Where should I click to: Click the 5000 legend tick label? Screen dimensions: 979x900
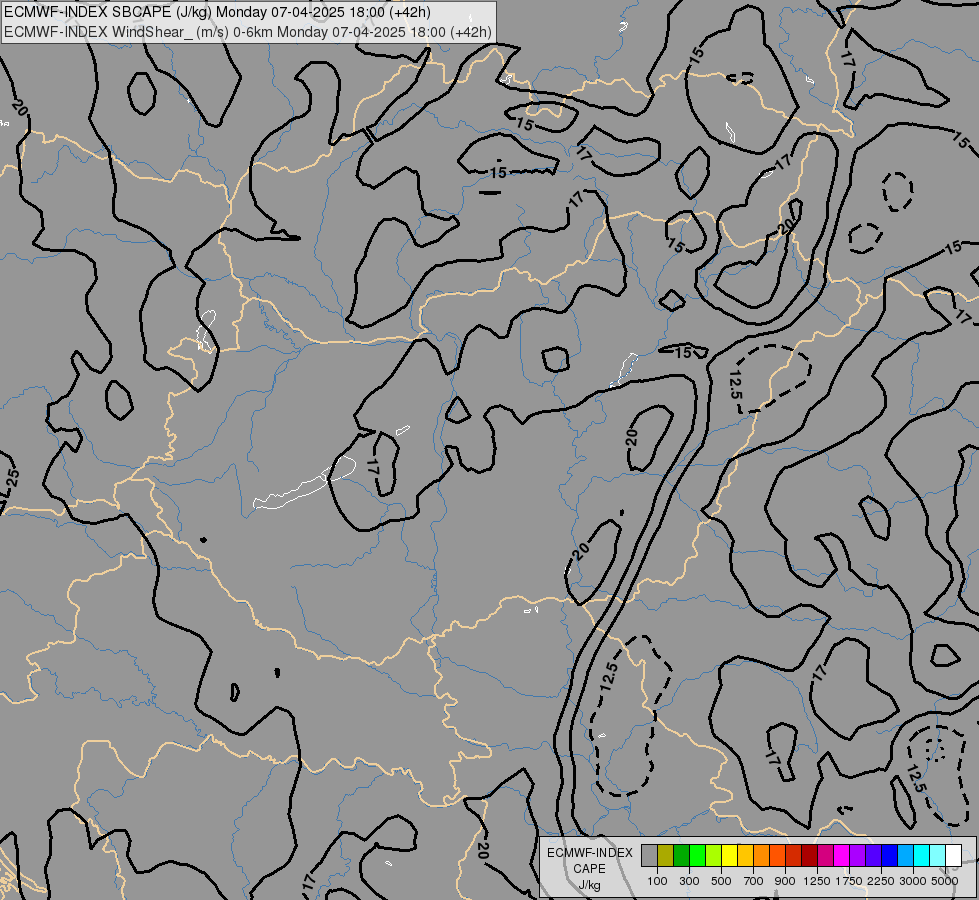pos(945,881)
